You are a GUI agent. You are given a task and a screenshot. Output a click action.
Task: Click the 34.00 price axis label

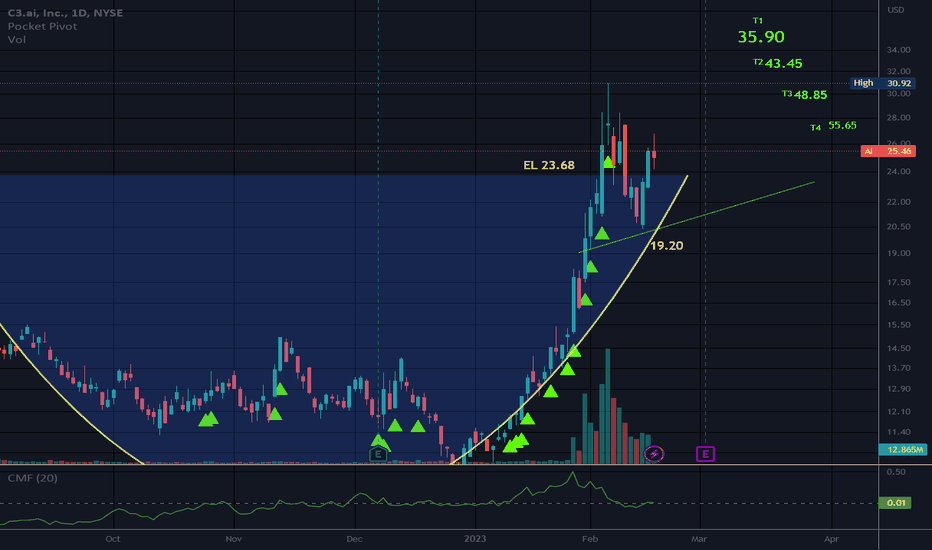(x=898, y=50)
